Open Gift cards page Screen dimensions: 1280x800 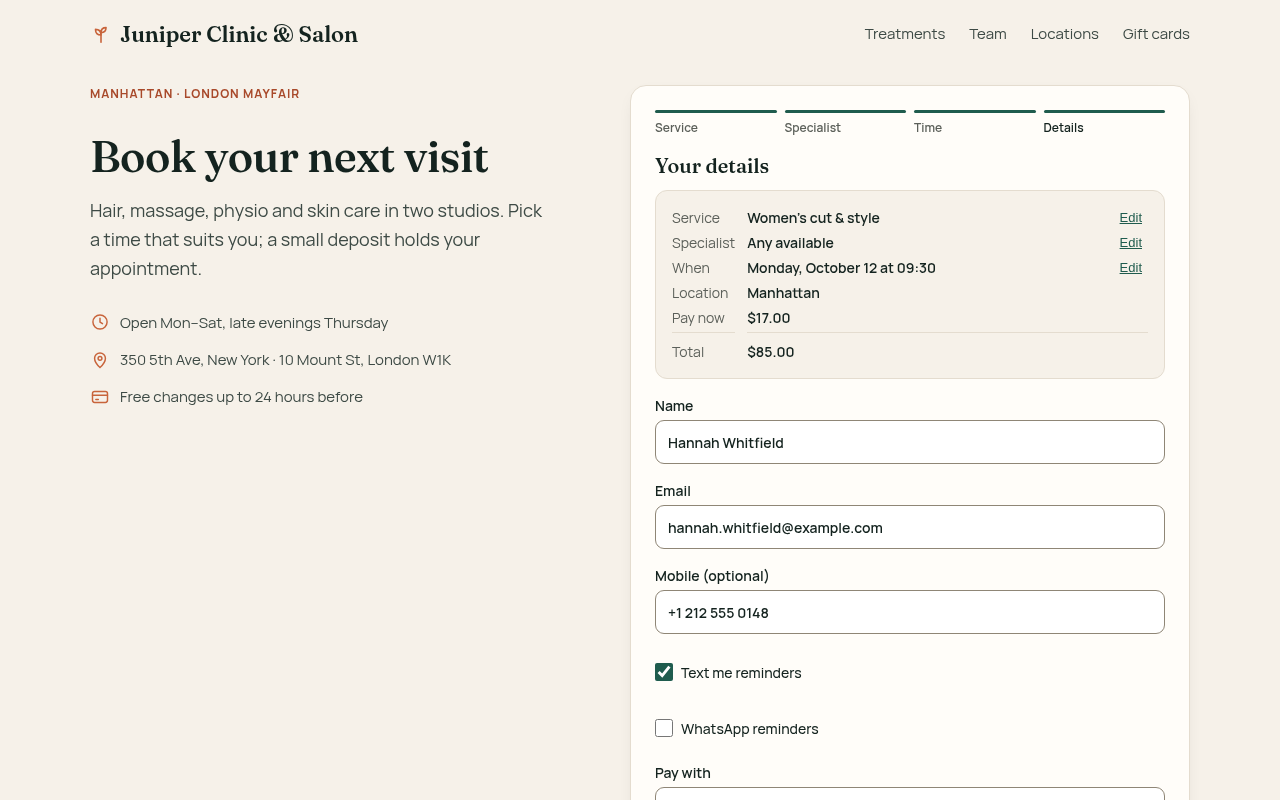coord(1156,34)
